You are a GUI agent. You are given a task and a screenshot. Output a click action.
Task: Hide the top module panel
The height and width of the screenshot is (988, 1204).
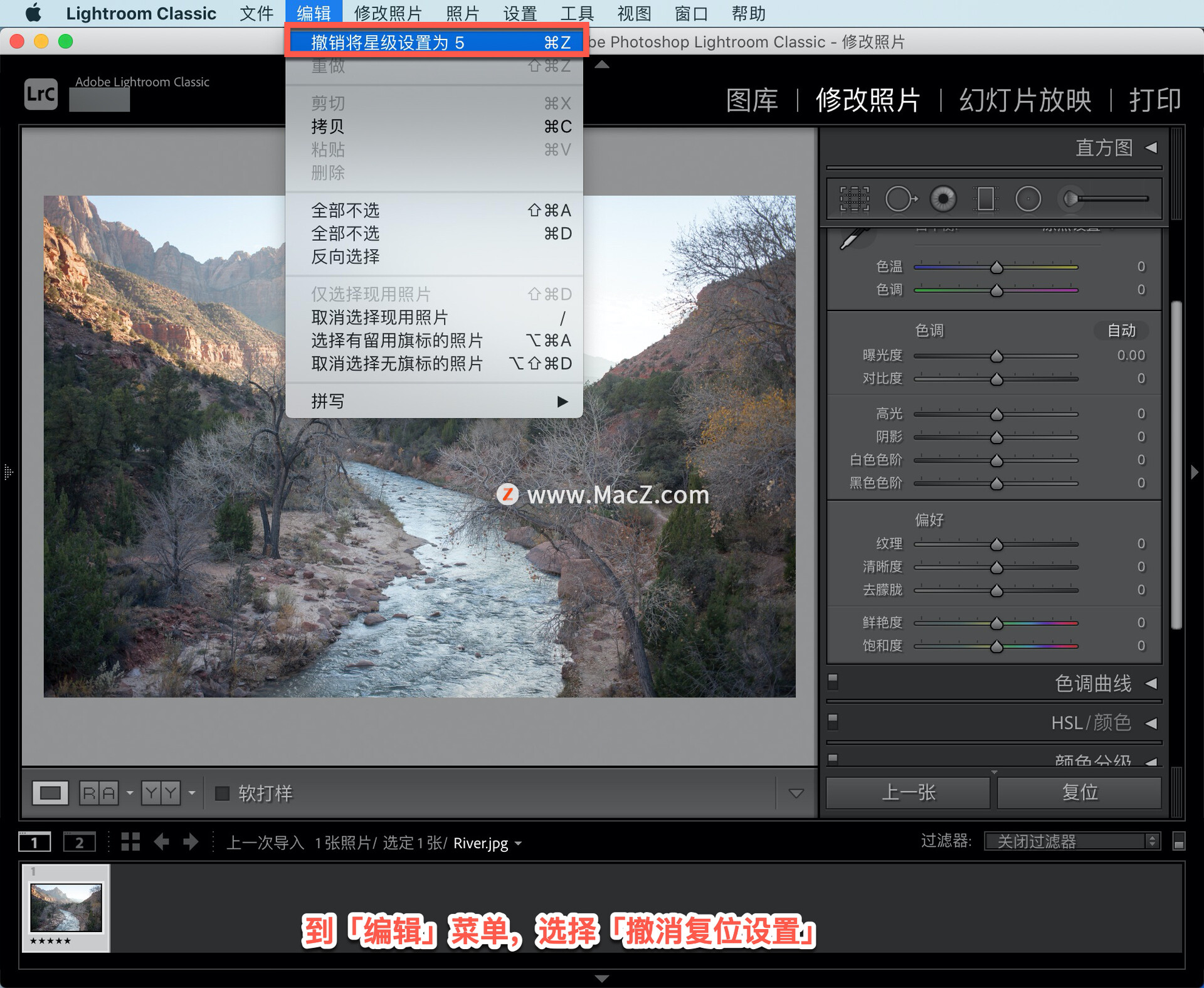click(602, 65)
